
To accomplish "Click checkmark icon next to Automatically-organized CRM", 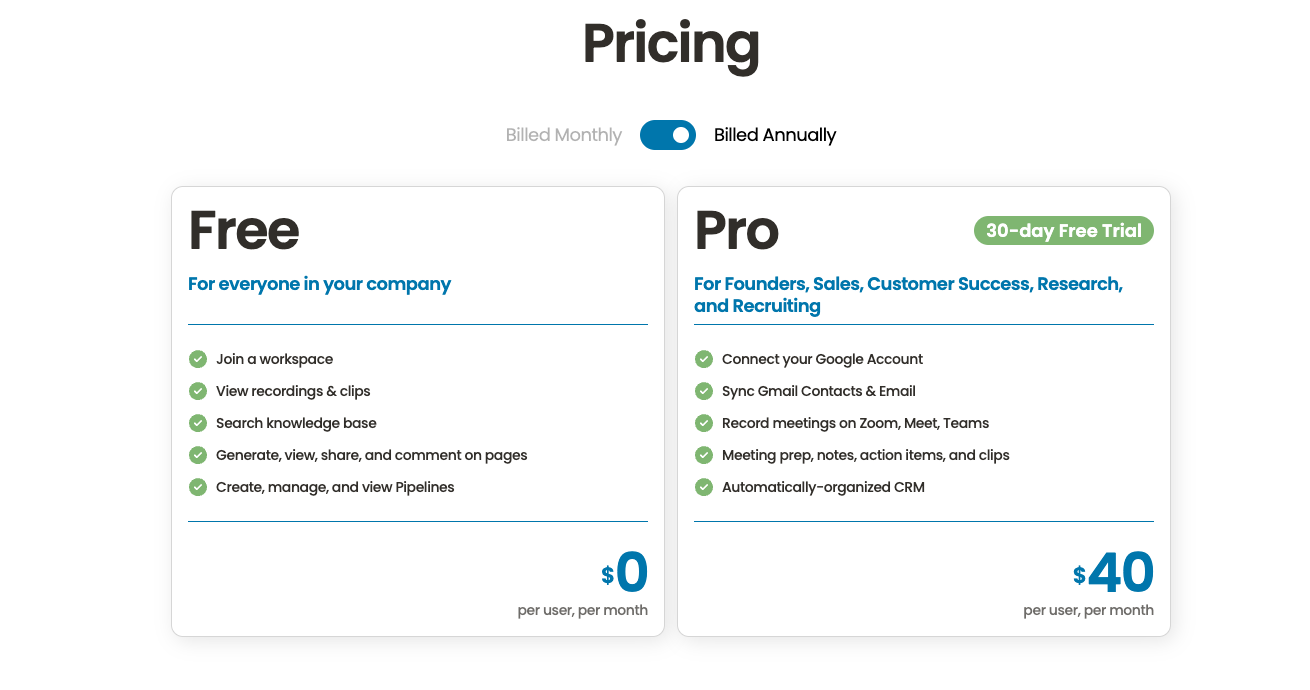I will 704,487.
